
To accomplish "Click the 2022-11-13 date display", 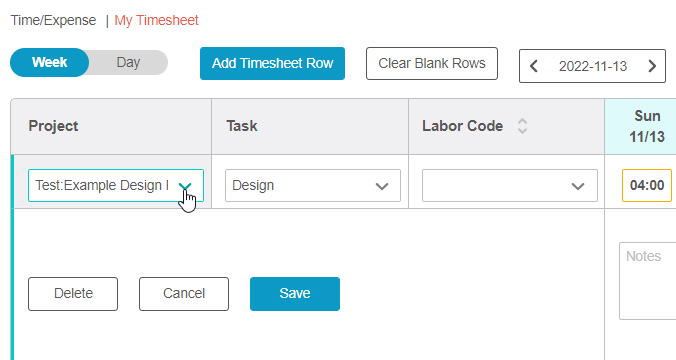I will [x=593, y=66].
